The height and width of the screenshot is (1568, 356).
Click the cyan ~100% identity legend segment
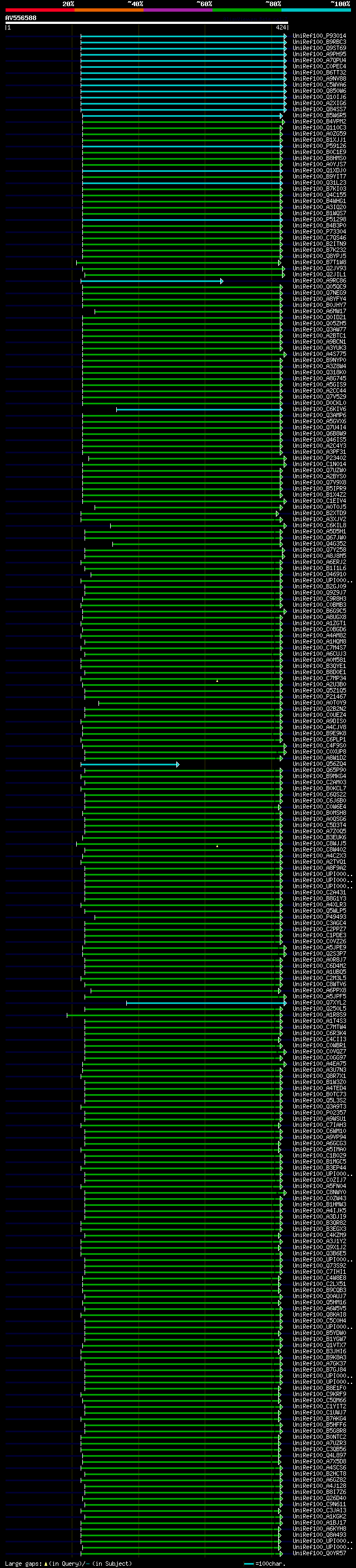(x=316, y=10)
